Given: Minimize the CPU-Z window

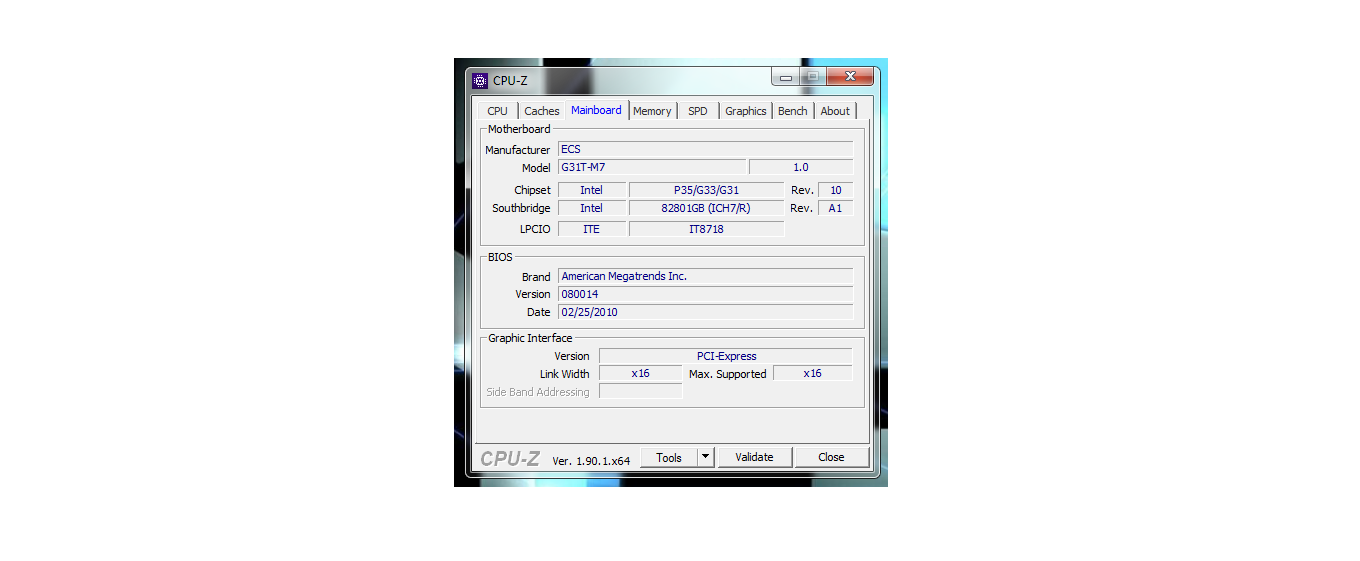Looking at the screenshot, I should [785, 77].
